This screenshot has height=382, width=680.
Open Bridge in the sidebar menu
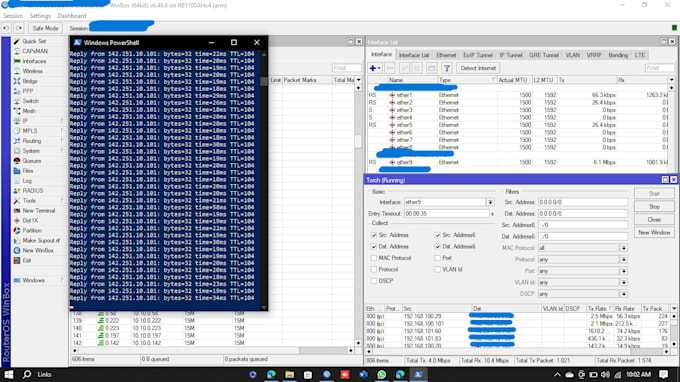point(30,81)
